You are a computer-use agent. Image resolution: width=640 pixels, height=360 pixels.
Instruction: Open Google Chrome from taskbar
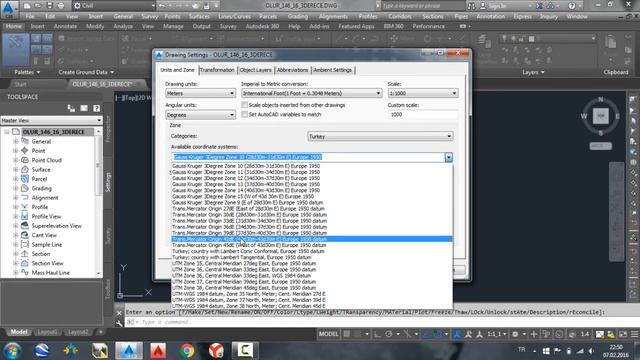[187, 351]
